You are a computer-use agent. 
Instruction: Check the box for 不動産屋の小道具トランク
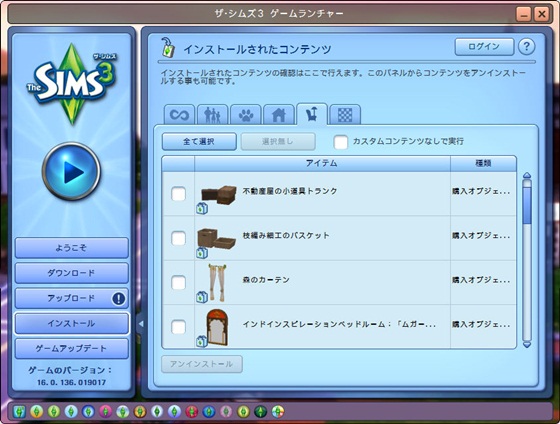tap(179, 194)
